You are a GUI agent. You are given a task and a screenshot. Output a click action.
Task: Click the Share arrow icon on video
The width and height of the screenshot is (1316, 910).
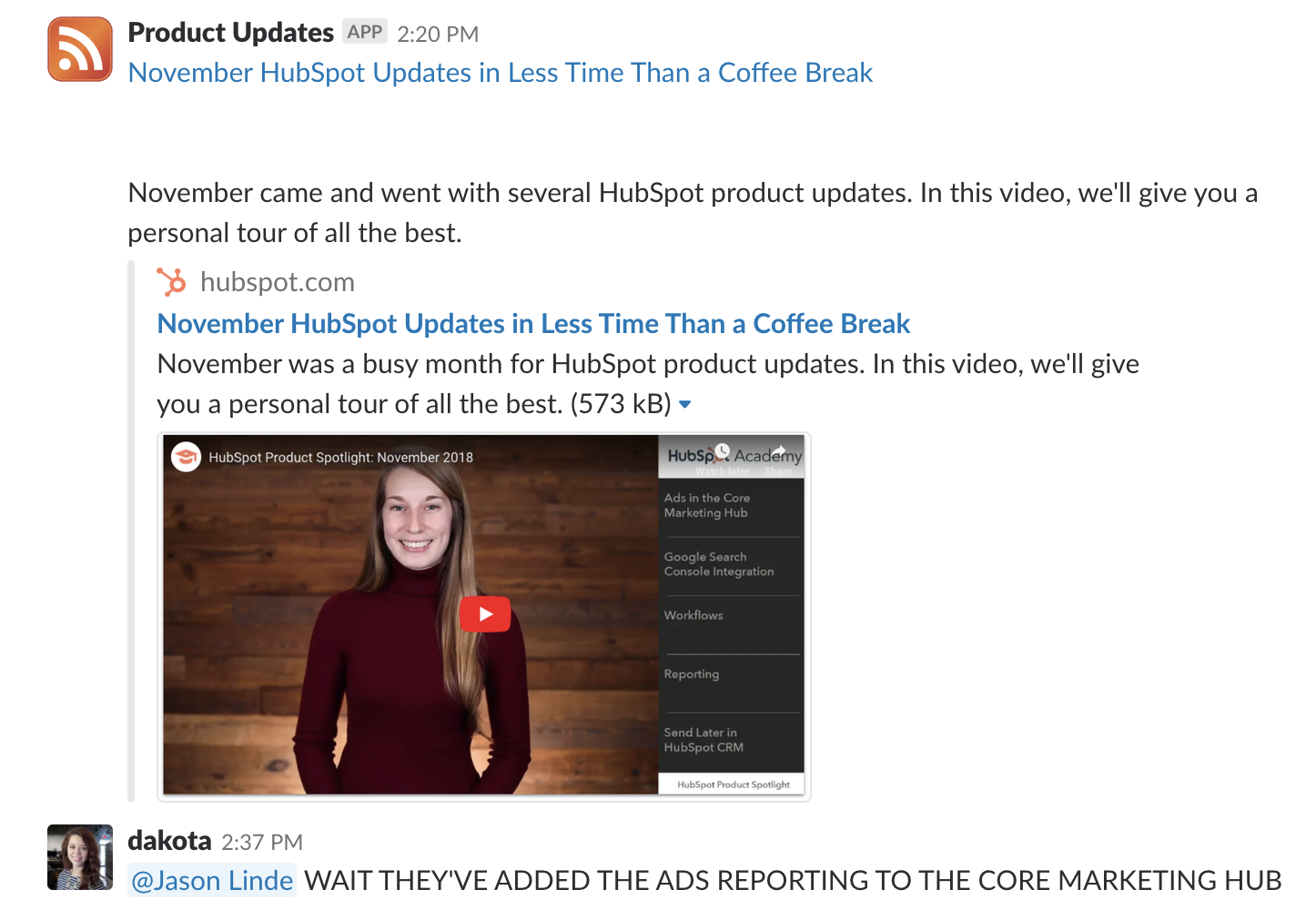click(778, 451)
